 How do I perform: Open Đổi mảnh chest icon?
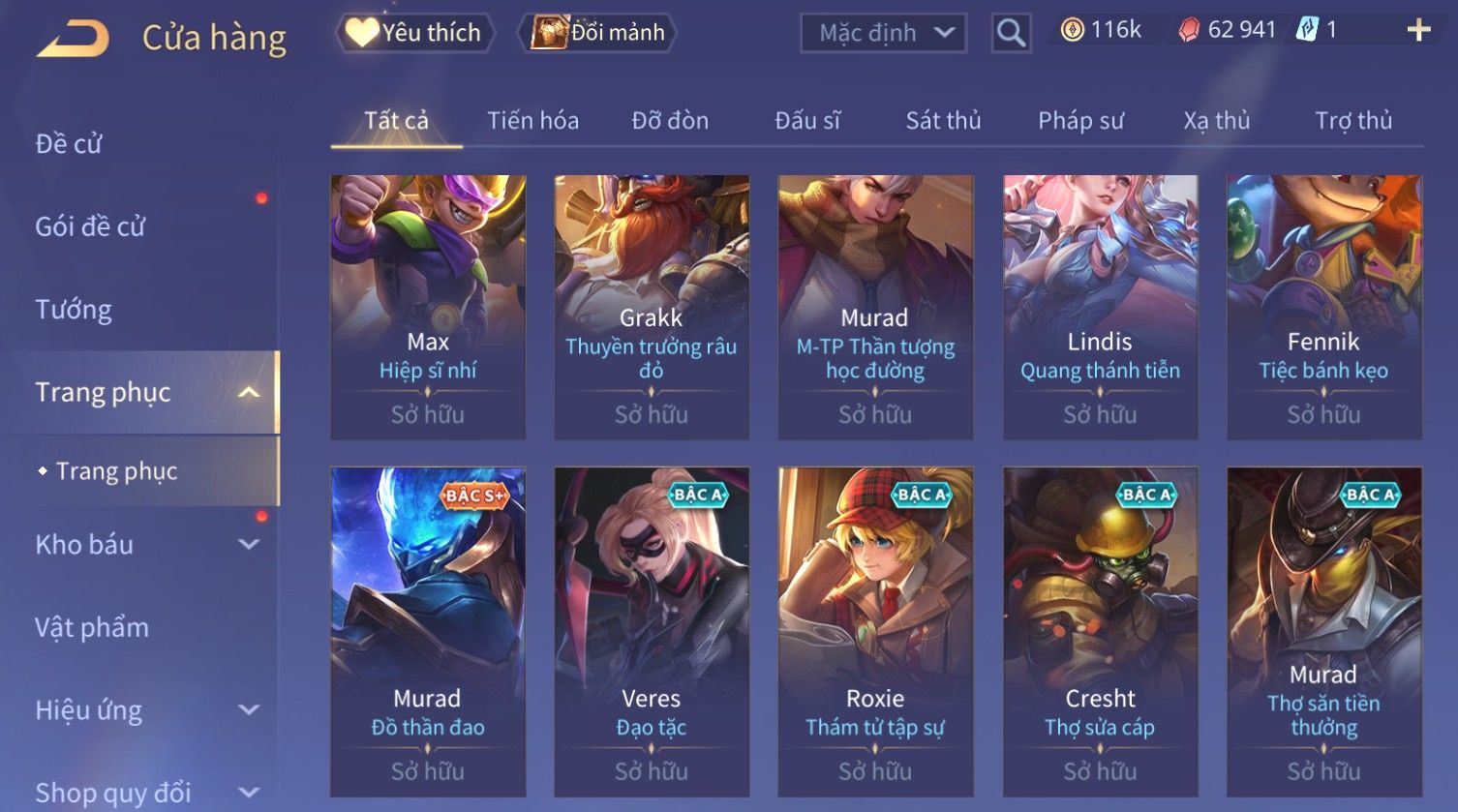click(x=549, y=33)
